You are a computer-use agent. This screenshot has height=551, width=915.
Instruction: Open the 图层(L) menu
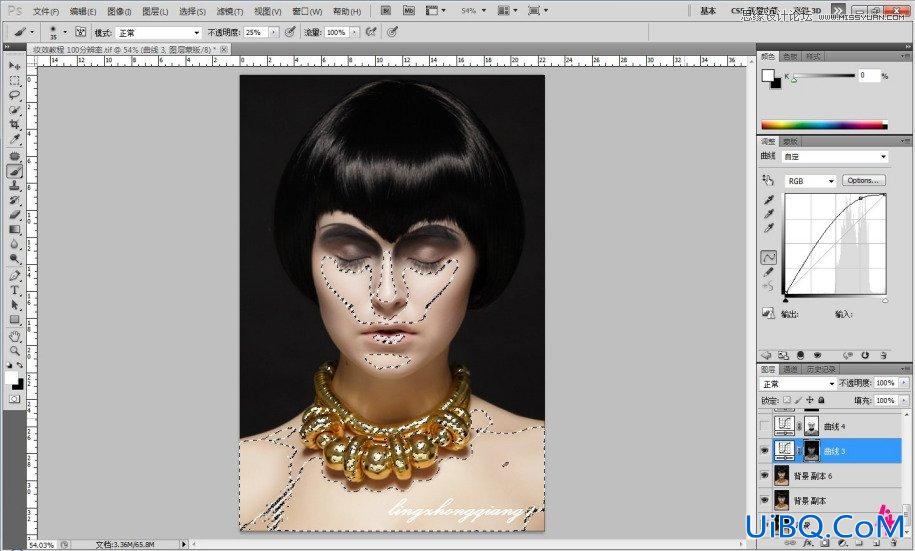tap(155, 11)
